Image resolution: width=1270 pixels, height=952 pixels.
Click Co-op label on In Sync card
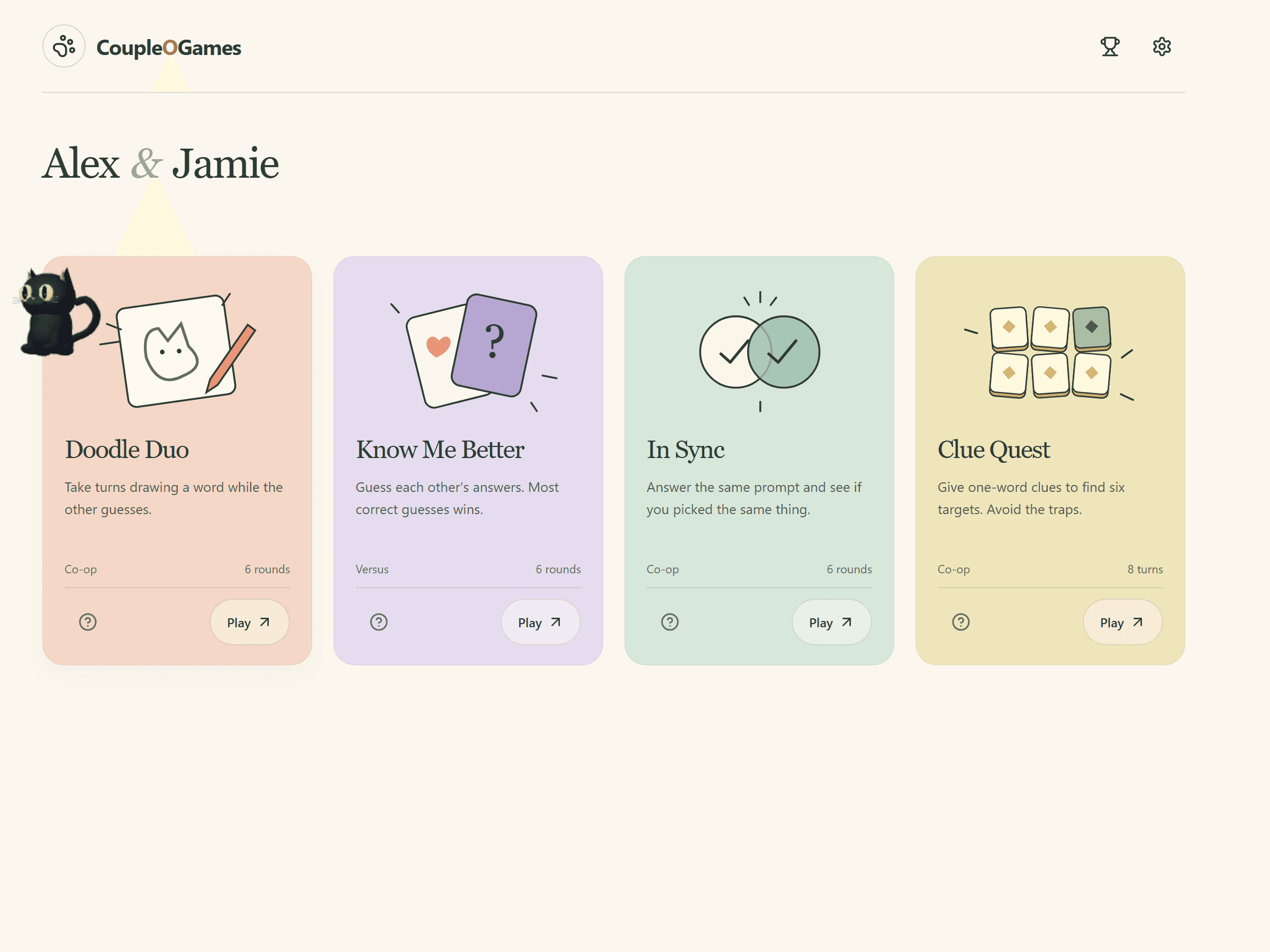663,569
